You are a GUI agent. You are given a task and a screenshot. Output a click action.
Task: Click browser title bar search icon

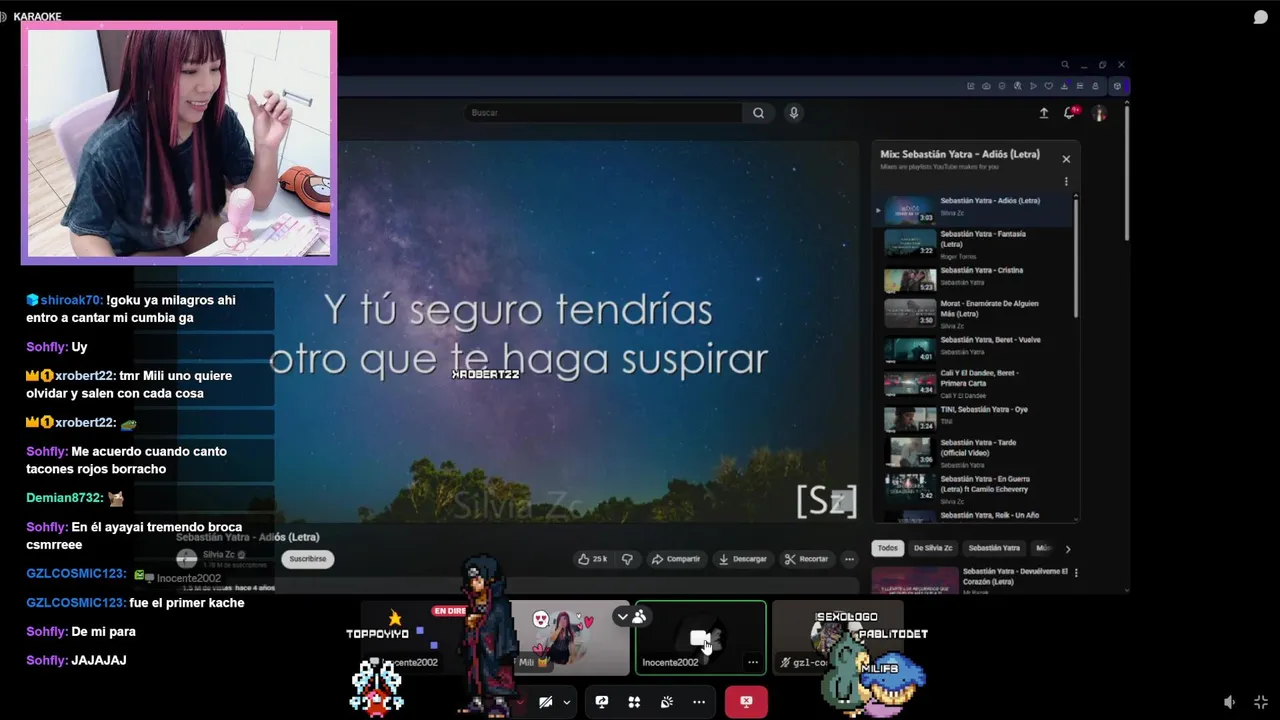[x=1065, y=65]
